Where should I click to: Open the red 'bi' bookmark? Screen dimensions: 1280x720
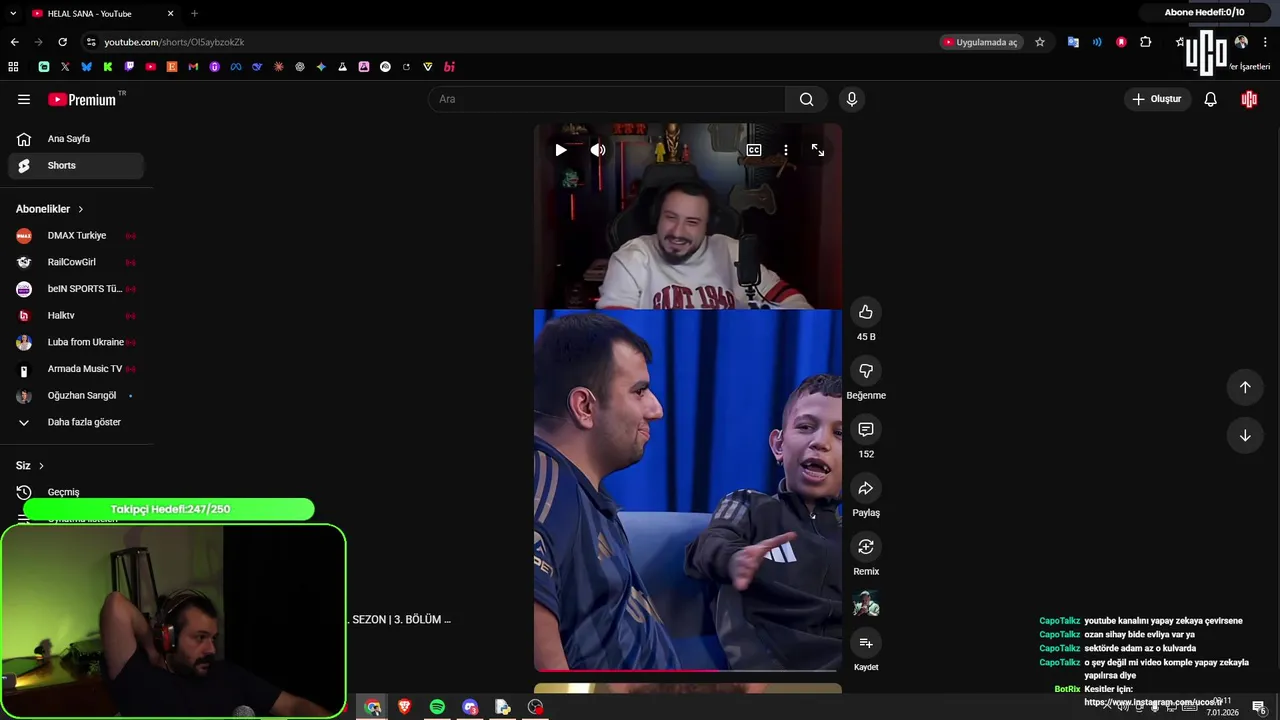coord(449,67)
